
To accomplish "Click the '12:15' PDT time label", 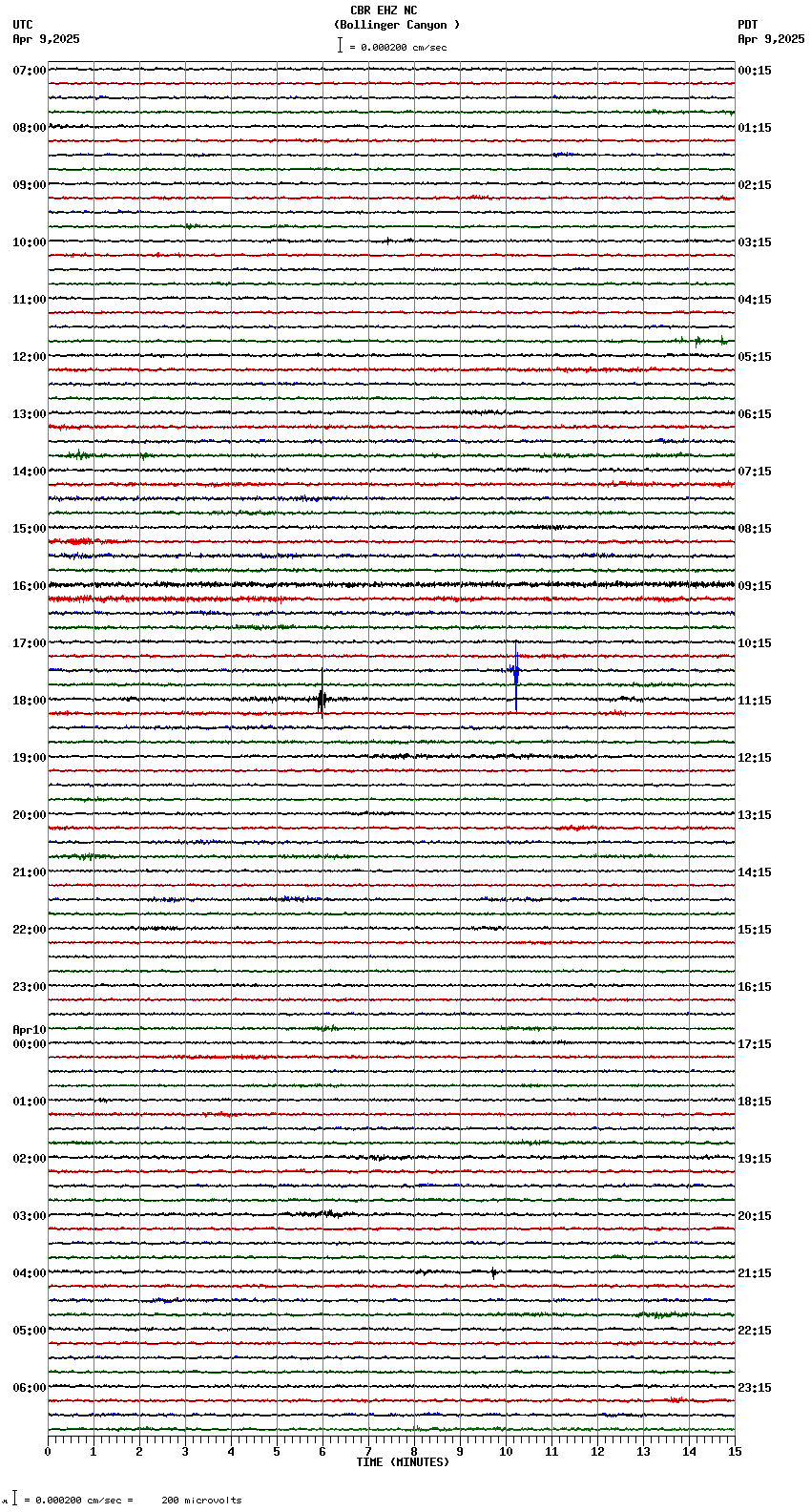I will pyautogui.click(x=755, y=758).
